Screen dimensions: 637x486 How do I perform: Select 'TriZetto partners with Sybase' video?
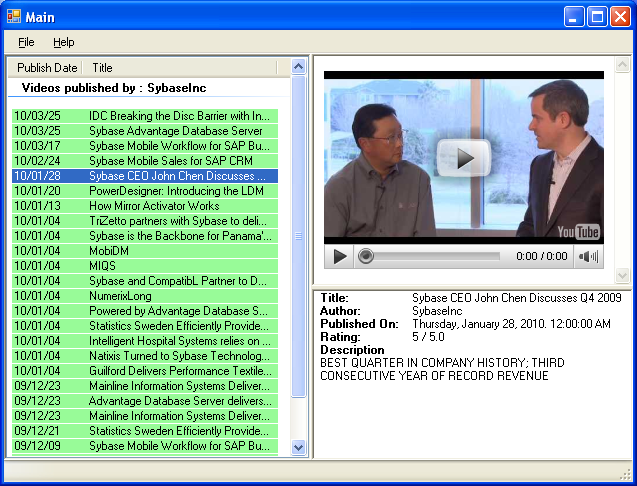click(145, 221)
